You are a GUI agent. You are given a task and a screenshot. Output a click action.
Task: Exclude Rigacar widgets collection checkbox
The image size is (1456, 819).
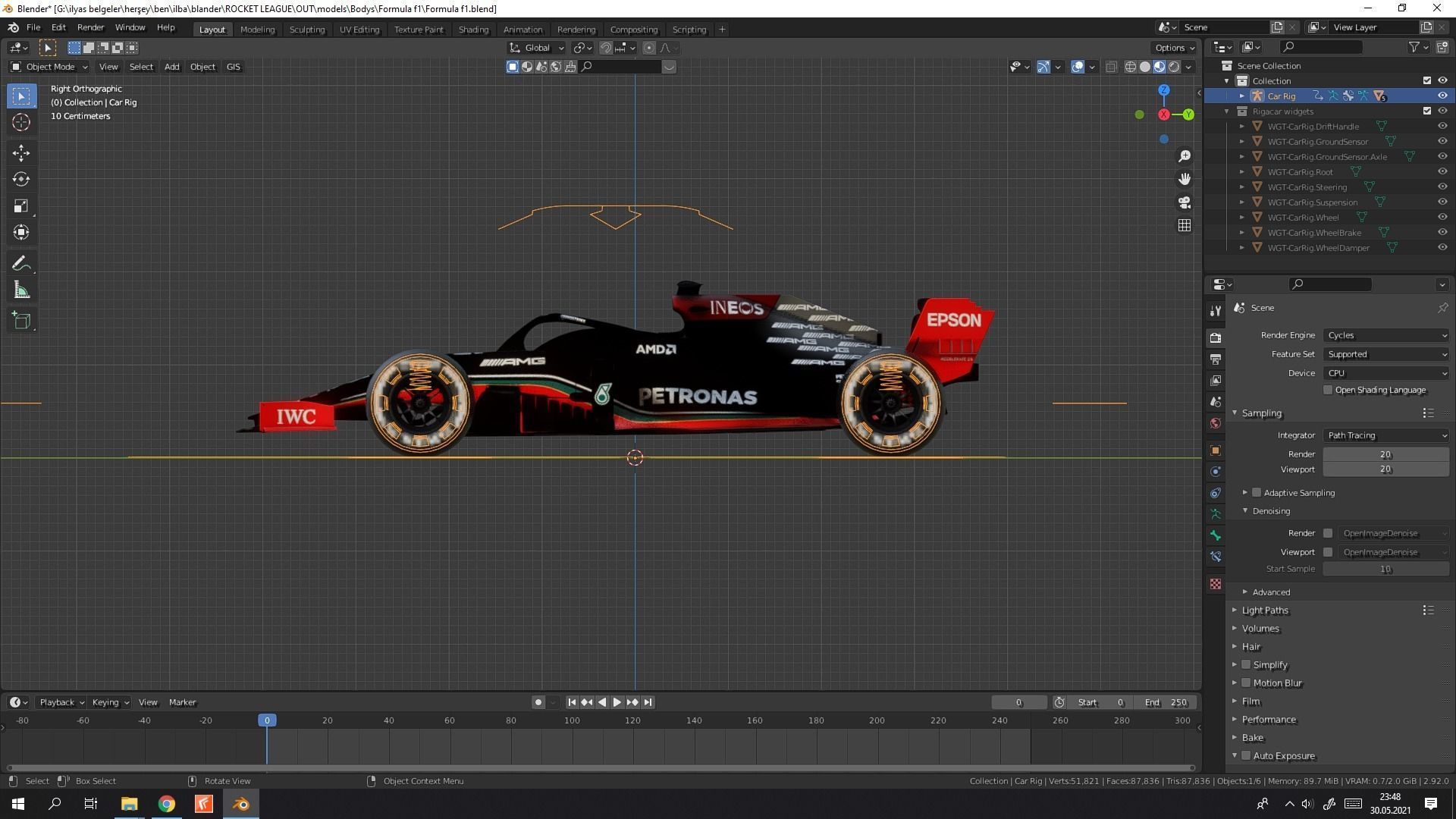1427,111
